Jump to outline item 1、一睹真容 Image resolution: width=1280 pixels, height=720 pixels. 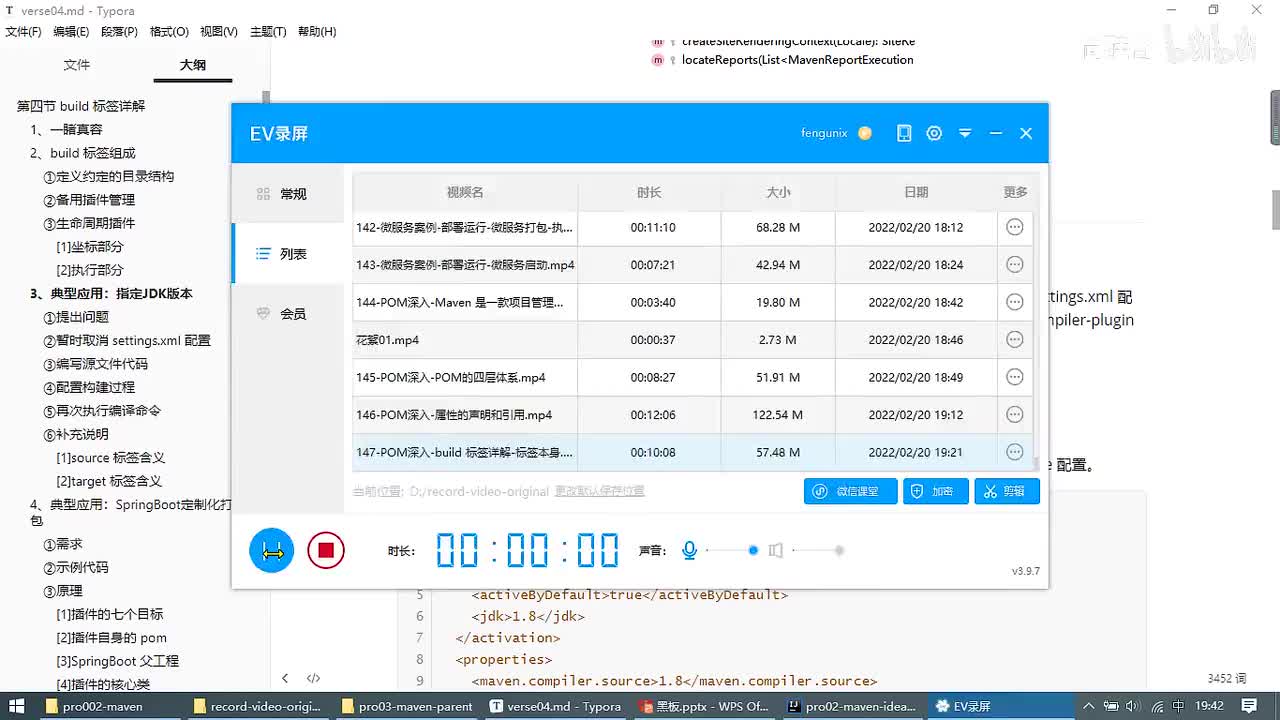66,129
